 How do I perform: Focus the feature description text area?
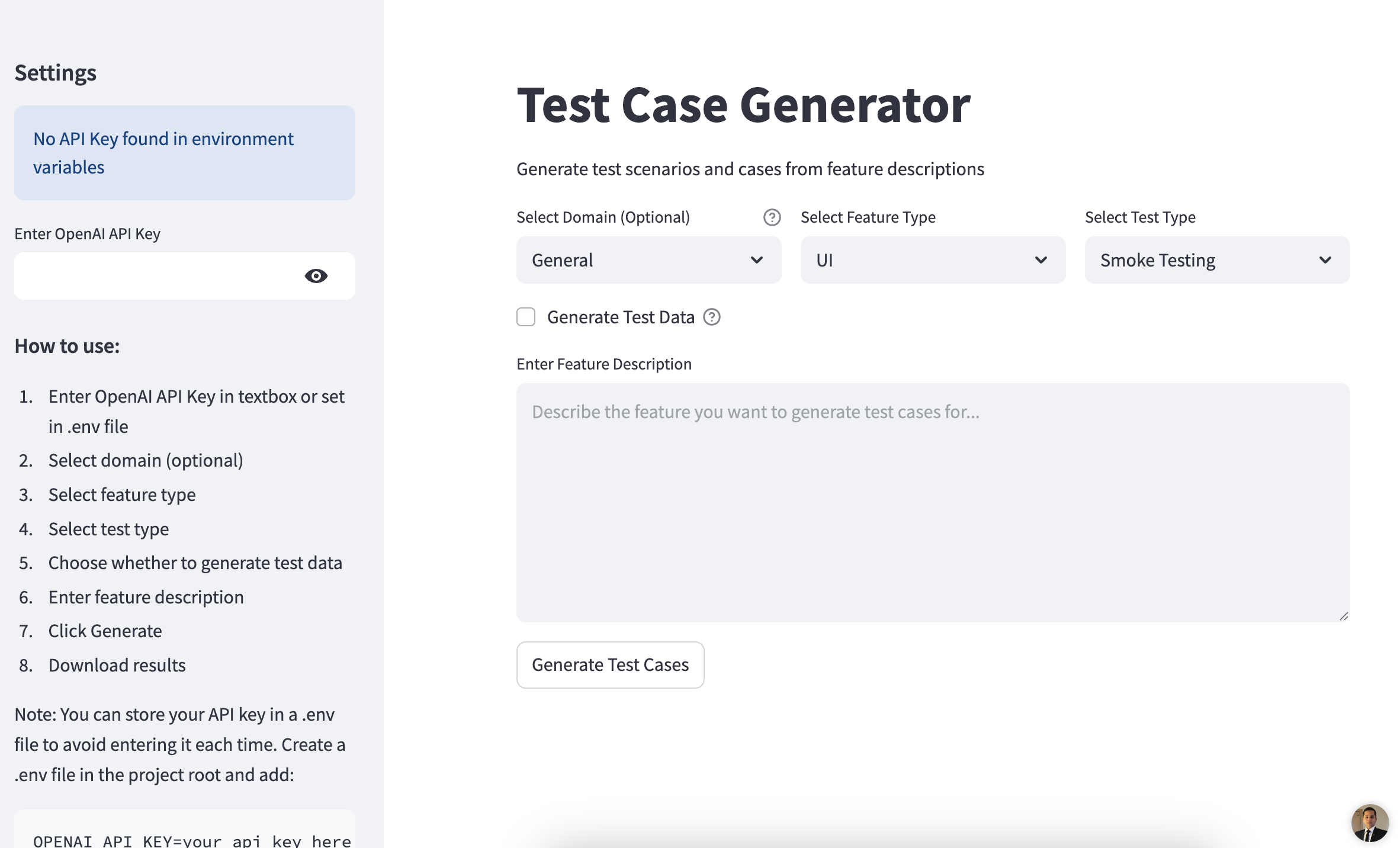pyautogui.click(x=933, y=502)
